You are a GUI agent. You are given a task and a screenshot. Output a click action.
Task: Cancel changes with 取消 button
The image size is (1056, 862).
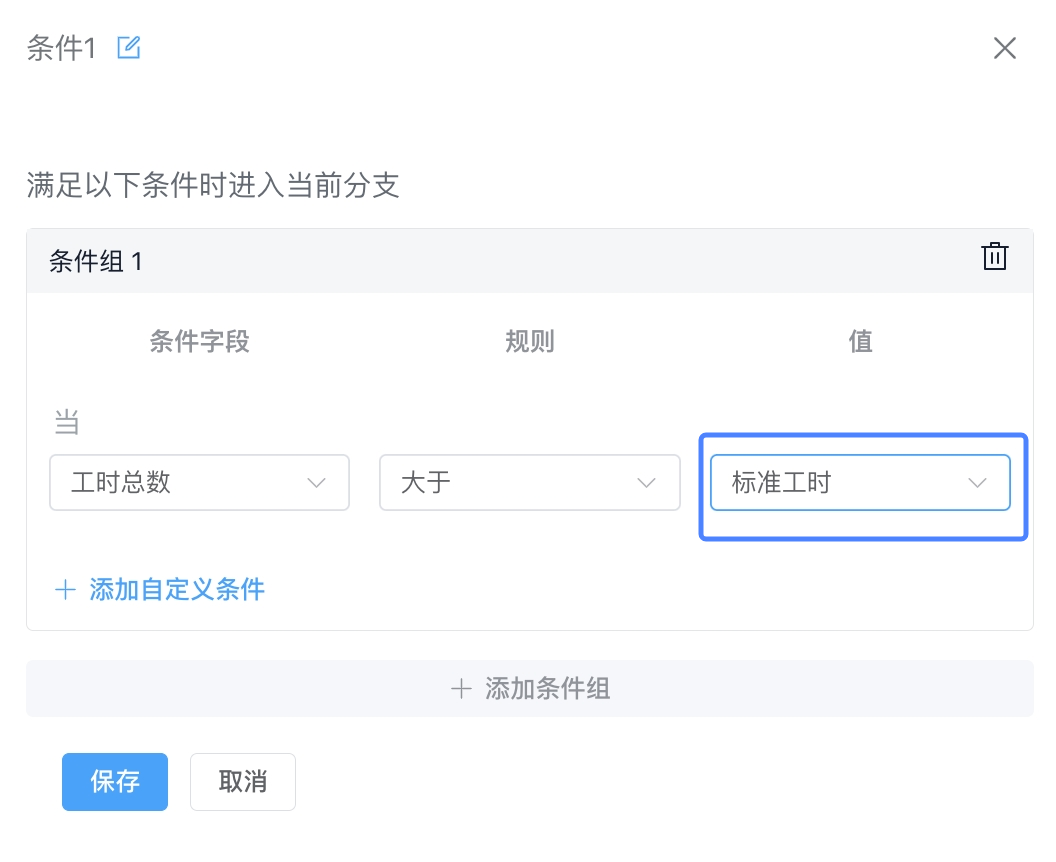[242, 781]
